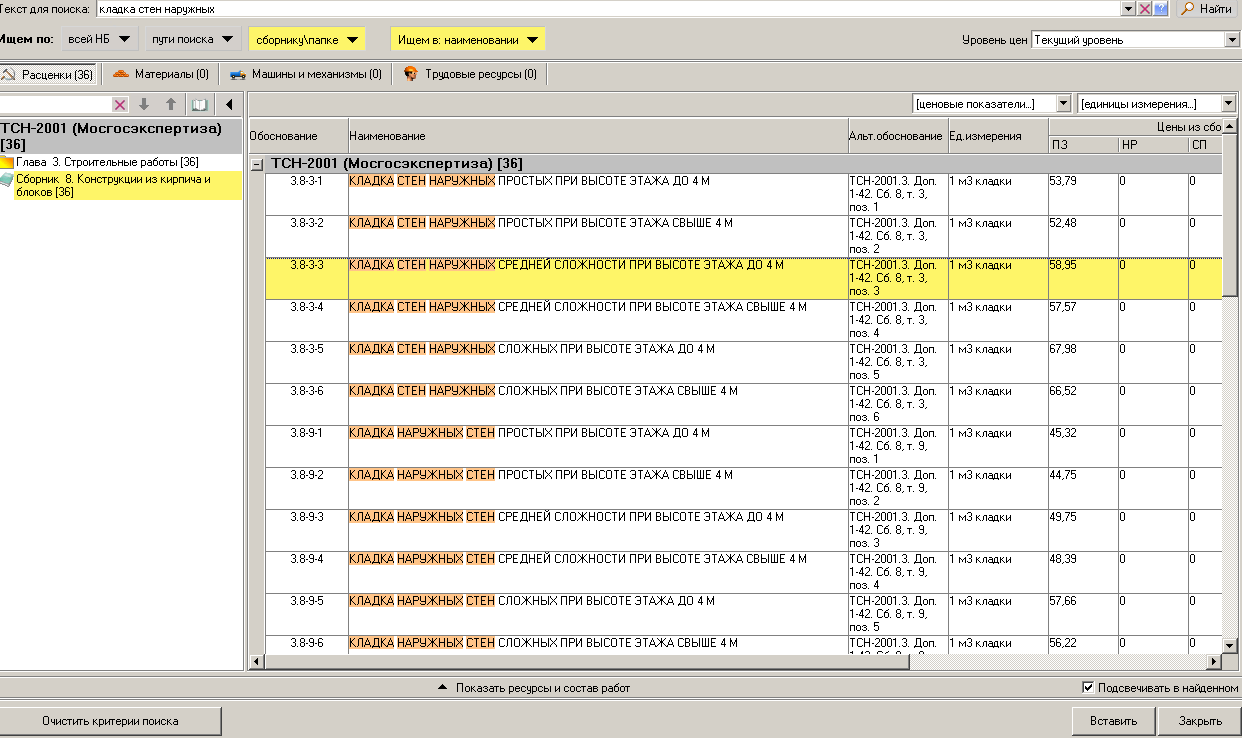Jump to previous match using the up arrow
1242x738 pixels.
click(x=171, y=104)
